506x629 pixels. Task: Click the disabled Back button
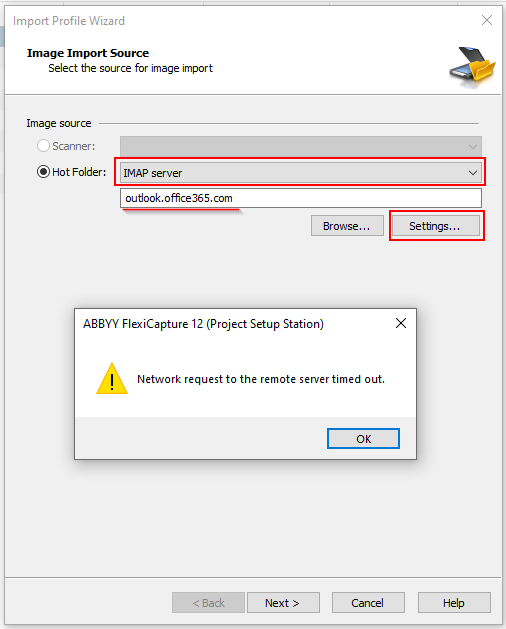(x=208, y=603)
